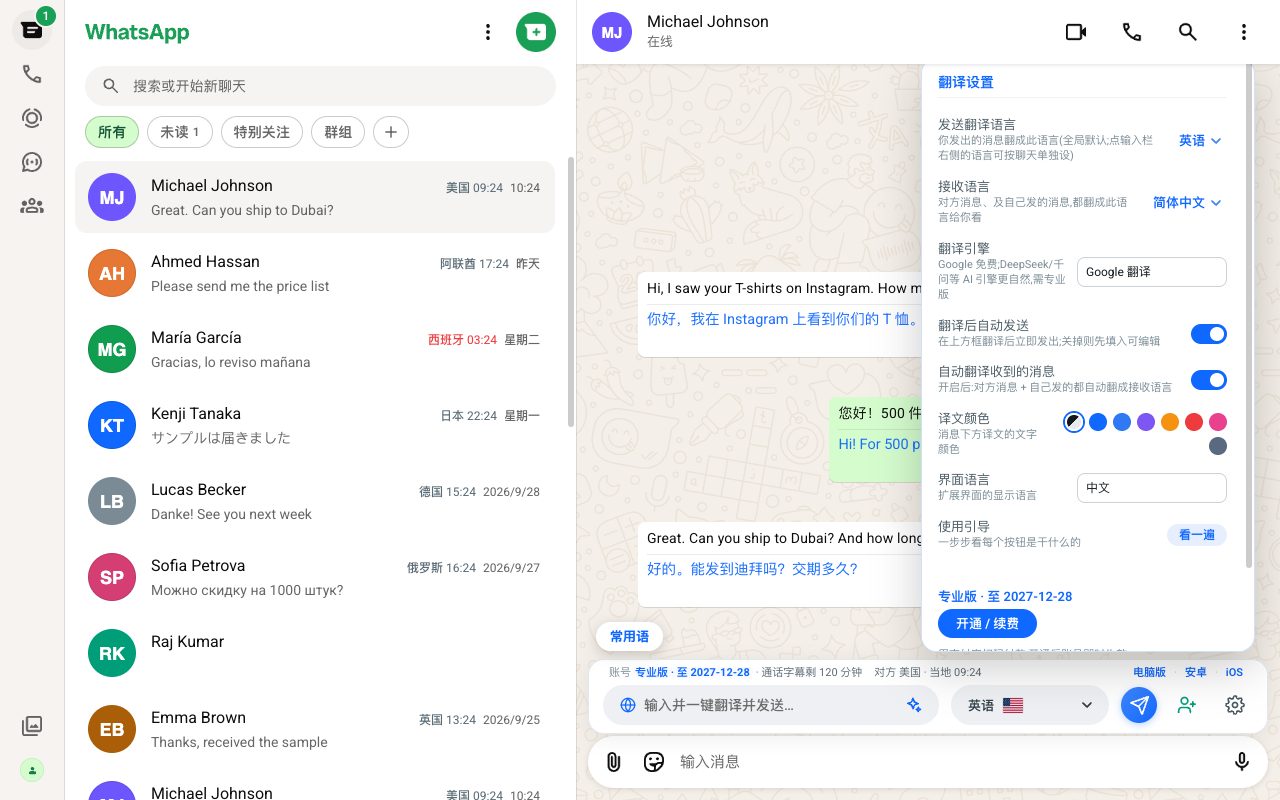Image resolution: width=1280 pixels, height=800 pixels.
Task: Select the 特别关注 chat filter tab
Action: click(262, 132)
